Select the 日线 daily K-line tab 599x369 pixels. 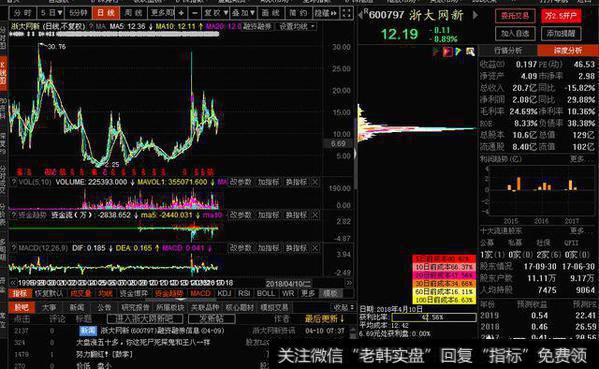[x=105, y=13]
